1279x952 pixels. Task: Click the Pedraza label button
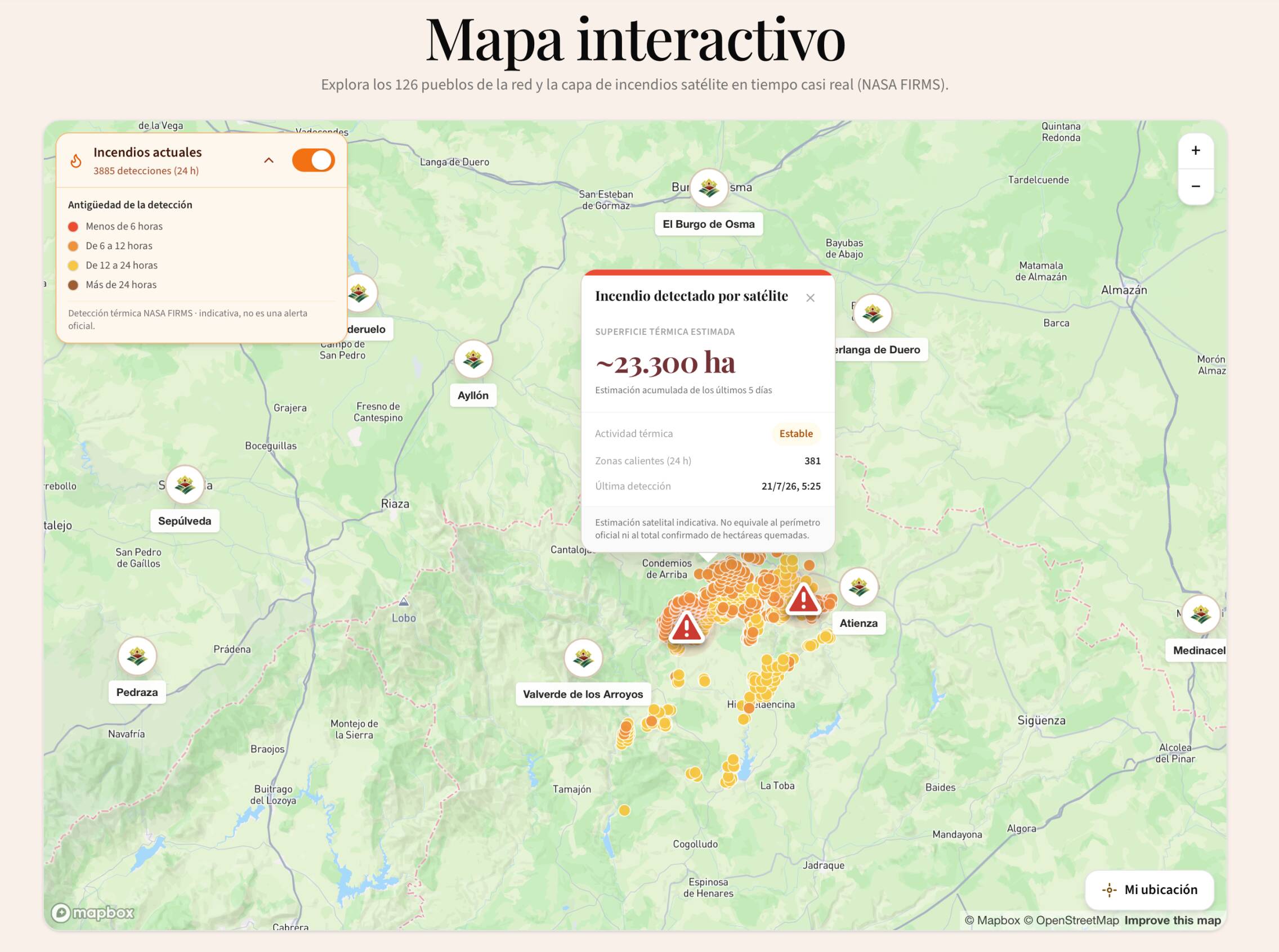click(137, 692)
